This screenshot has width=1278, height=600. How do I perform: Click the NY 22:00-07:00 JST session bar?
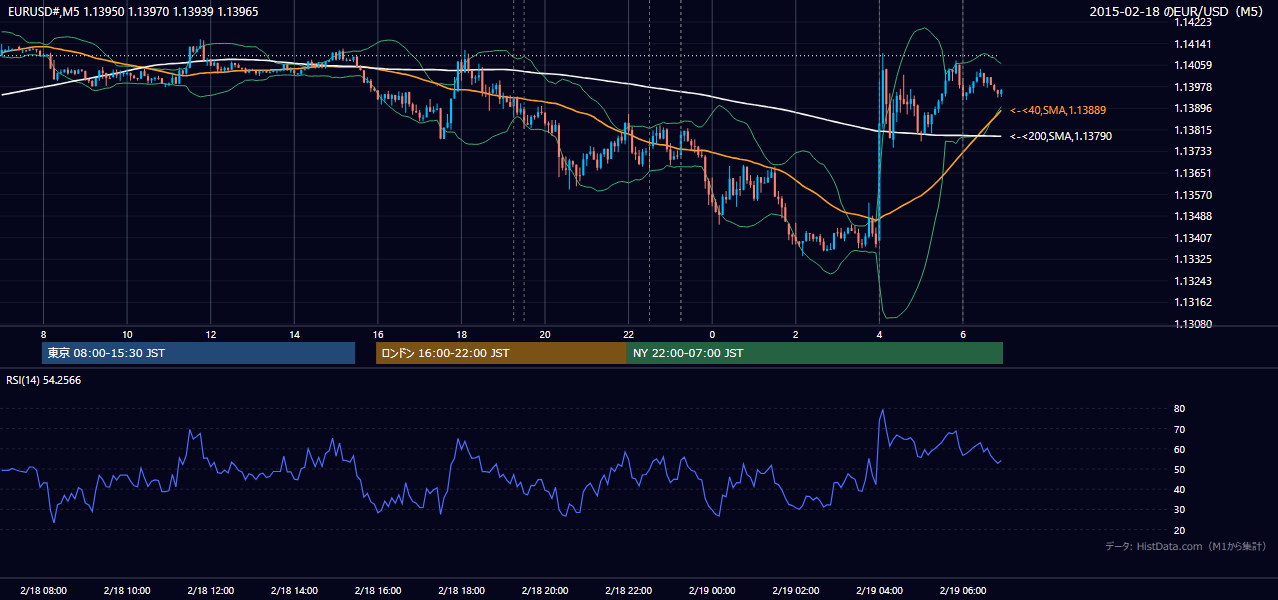point(815,353)
